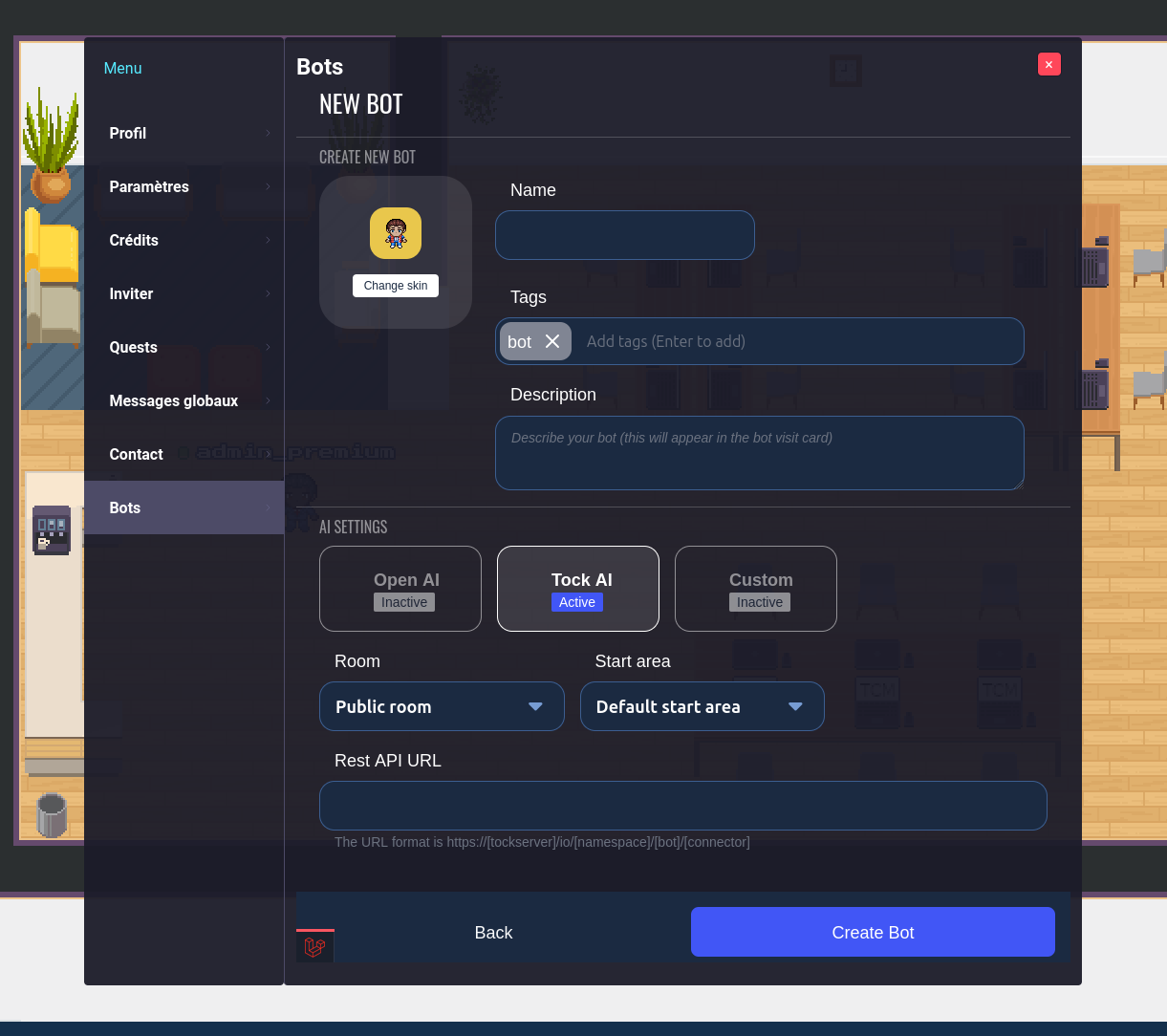Click the Laravel logo in the bottom-left corner
The width and height of the screenshot is (1167, 1036).
pyautogui.click(x=315, y=945)
